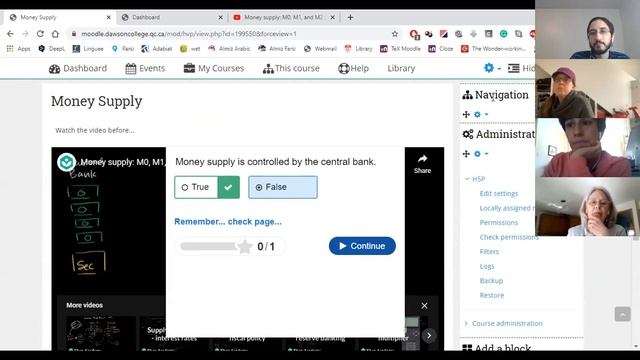Switch to the Money Supply tab
Screen dimensions: 640x360
click(59, 18)
